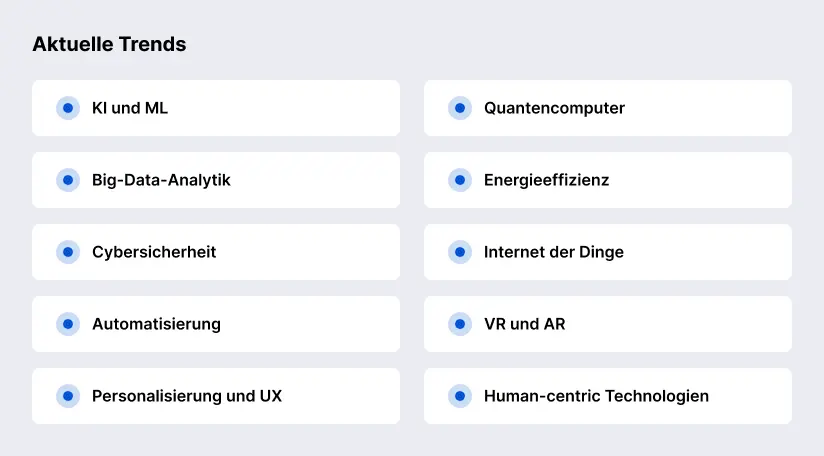Click the bullet icon next to Big-Data-Analytik

[68, 180]
